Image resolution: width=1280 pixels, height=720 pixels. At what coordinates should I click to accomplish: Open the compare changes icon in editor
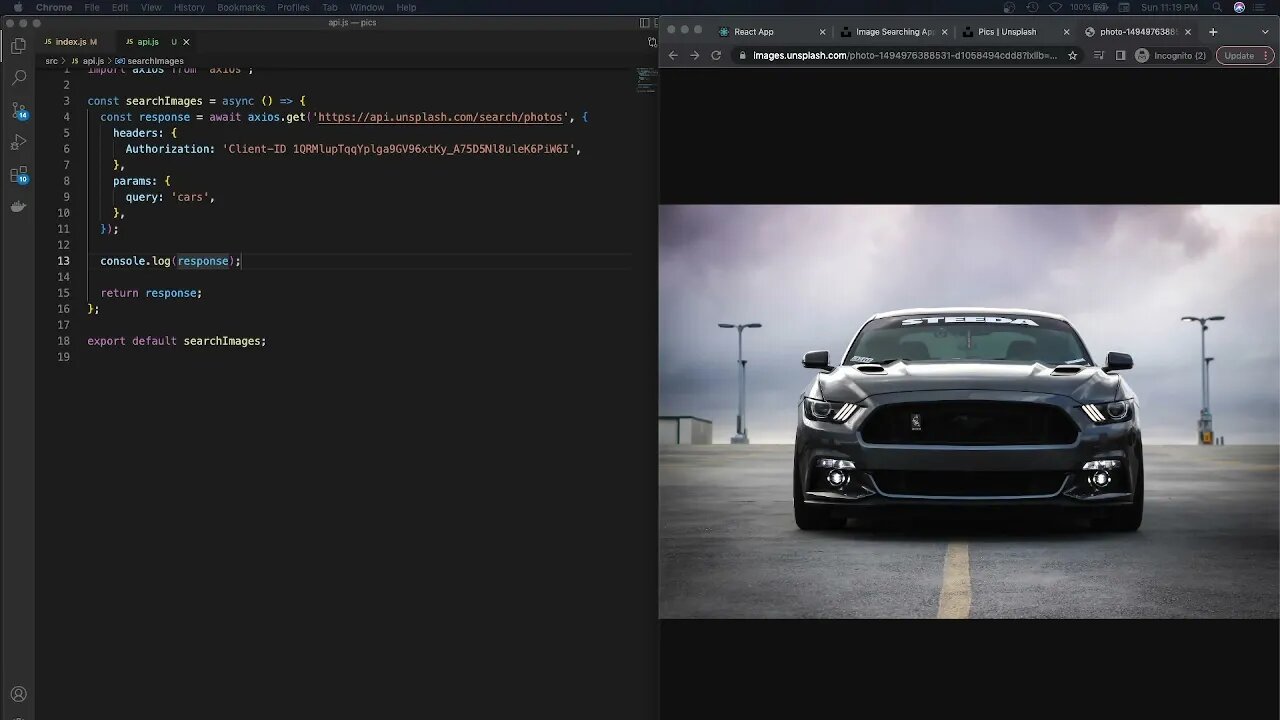pos(652,42)
